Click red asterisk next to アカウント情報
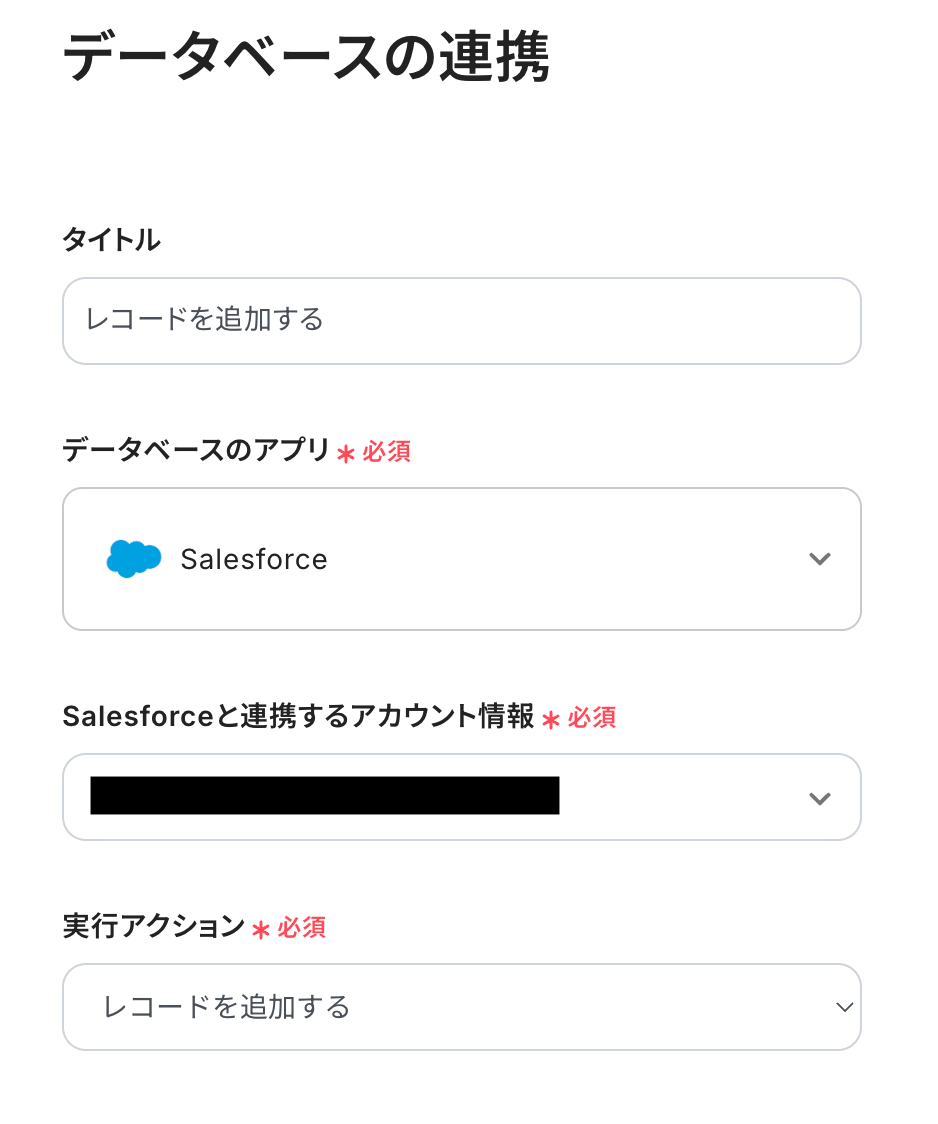 tap(550, 719)
